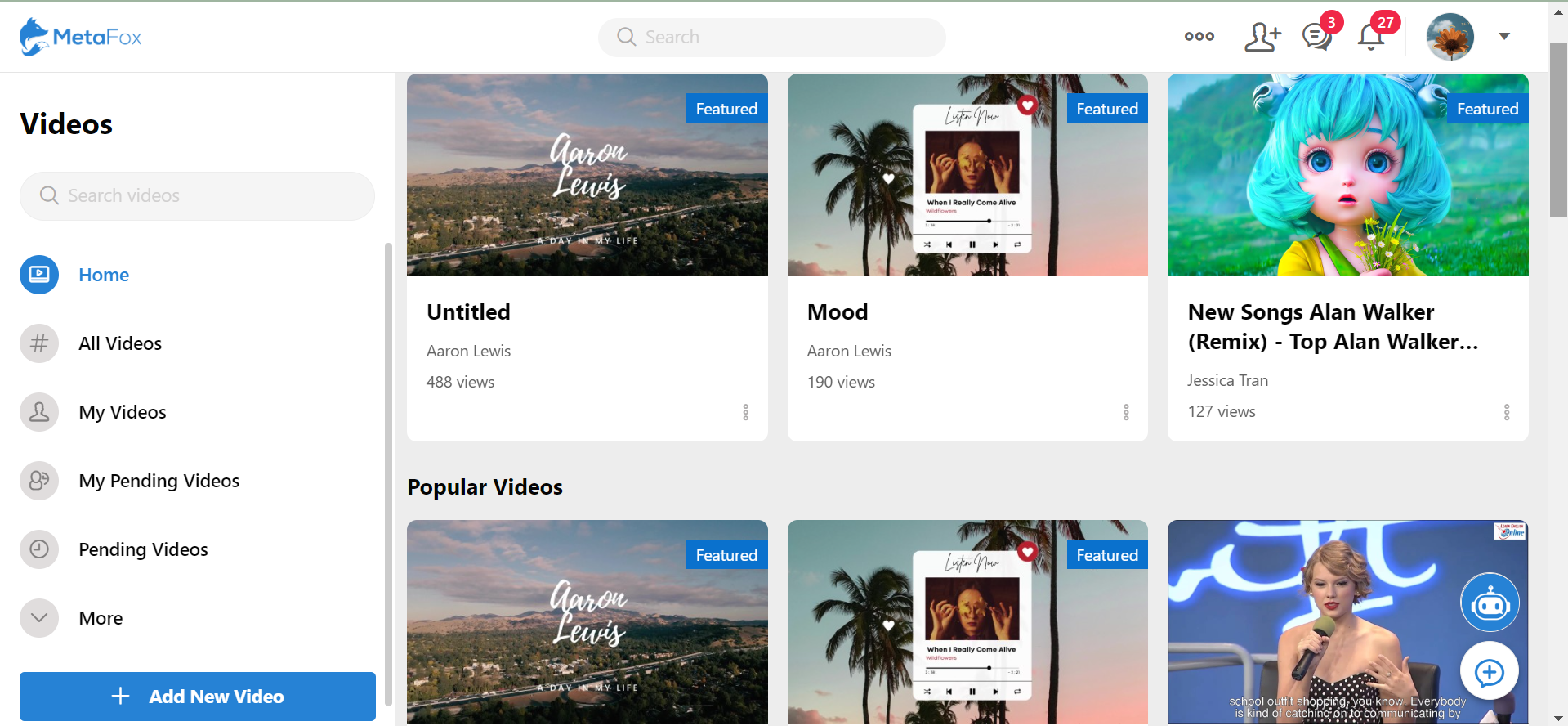Click the Videos sidebar heading
The width and height of the screenshot is (1568, 726).
point(66,124)
